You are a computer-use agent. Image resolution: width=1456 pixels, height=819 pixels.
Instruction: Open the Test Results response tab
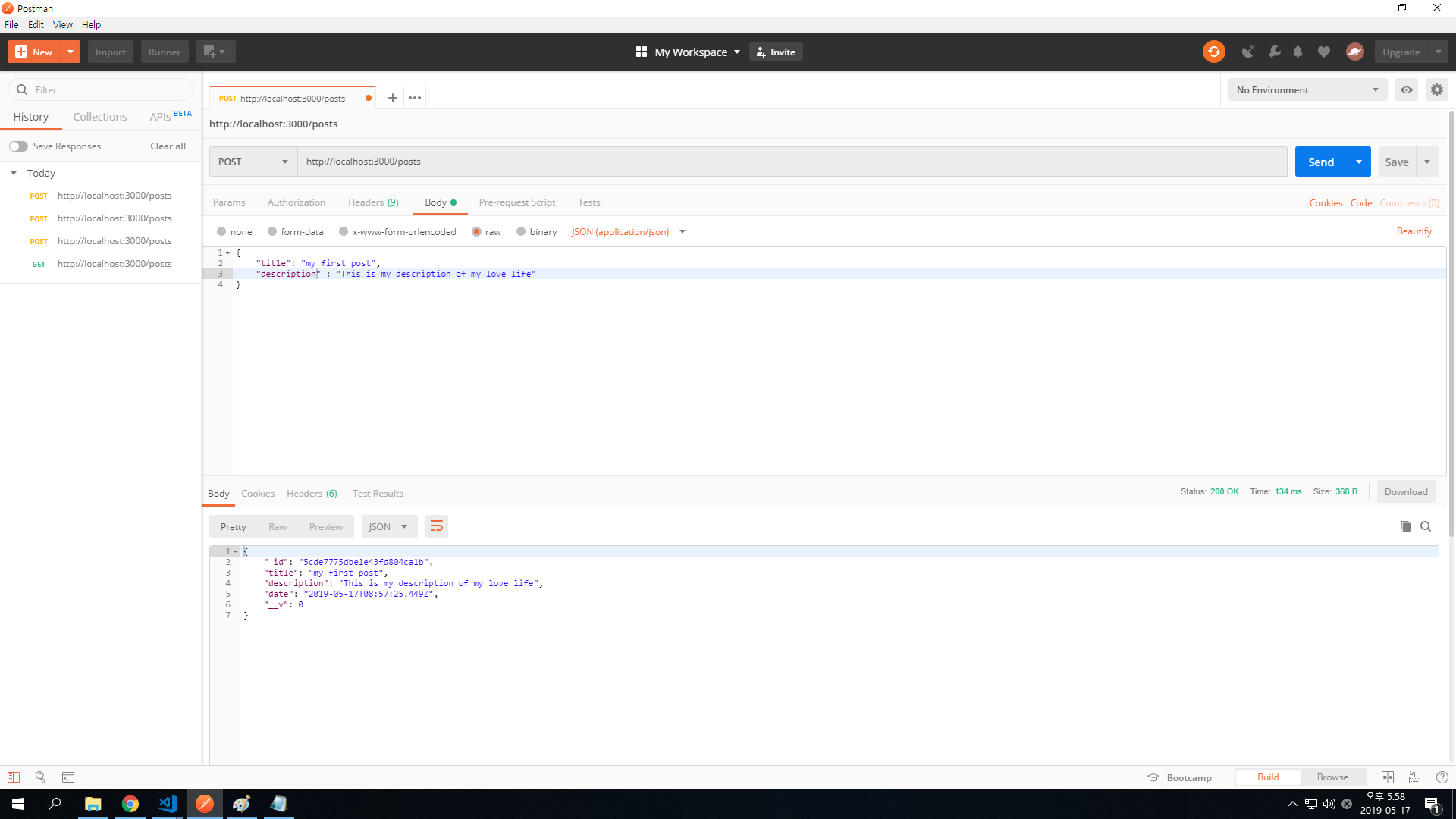[x=378, y=493]
